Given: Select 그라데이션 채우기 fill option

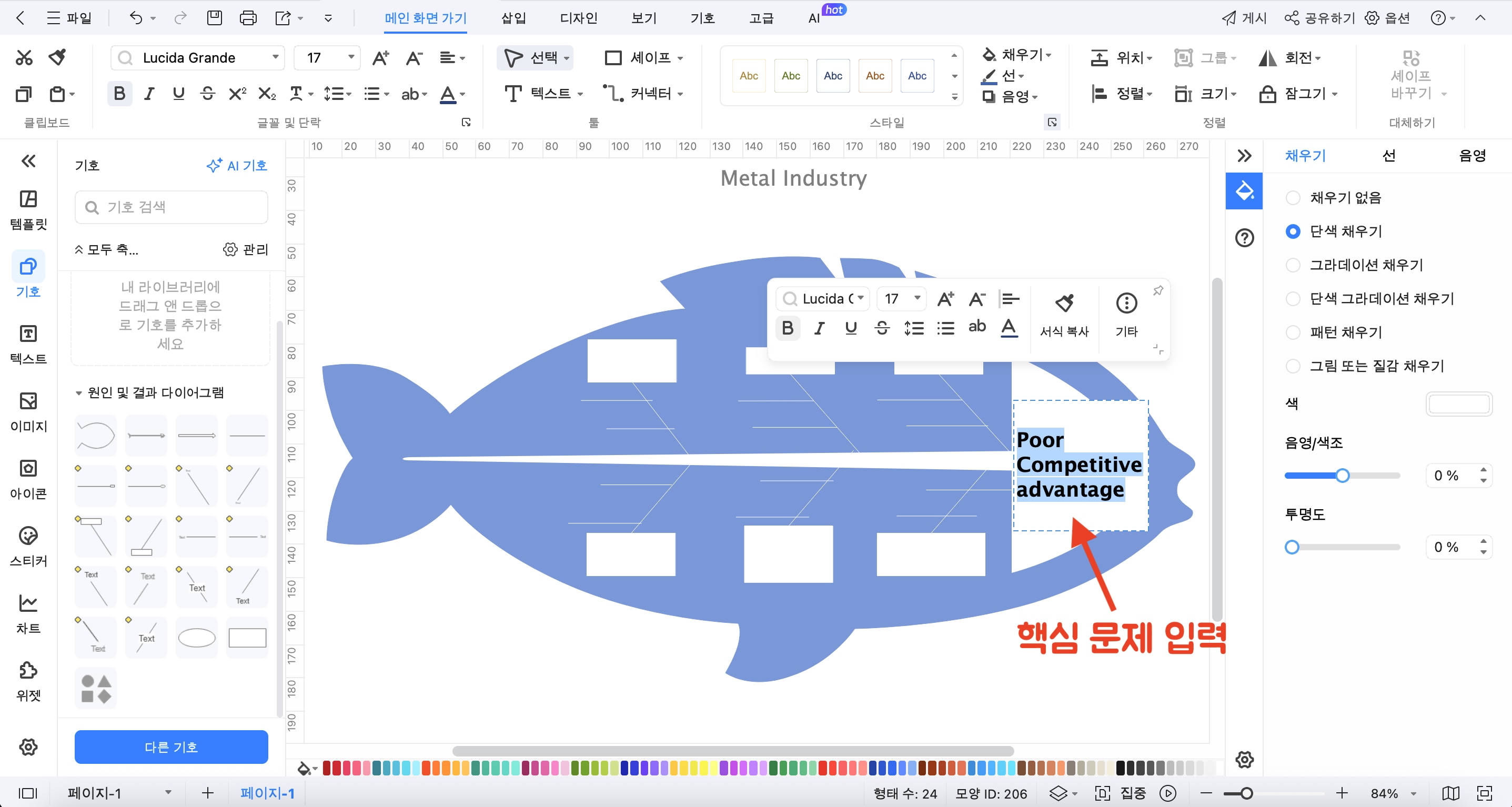Looking at the screenshot, I should tap(1293, 265).
